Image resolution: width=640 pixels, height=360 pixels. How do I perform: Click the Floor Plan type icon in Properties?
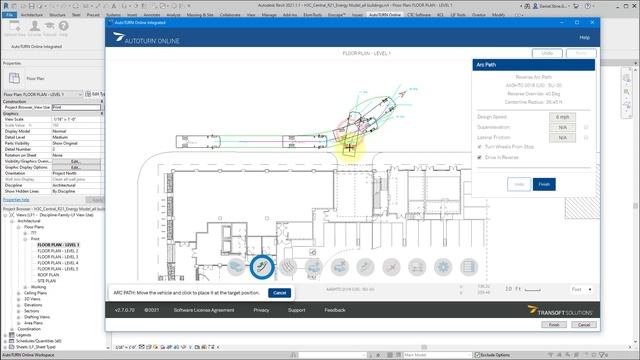pos(14,78)
